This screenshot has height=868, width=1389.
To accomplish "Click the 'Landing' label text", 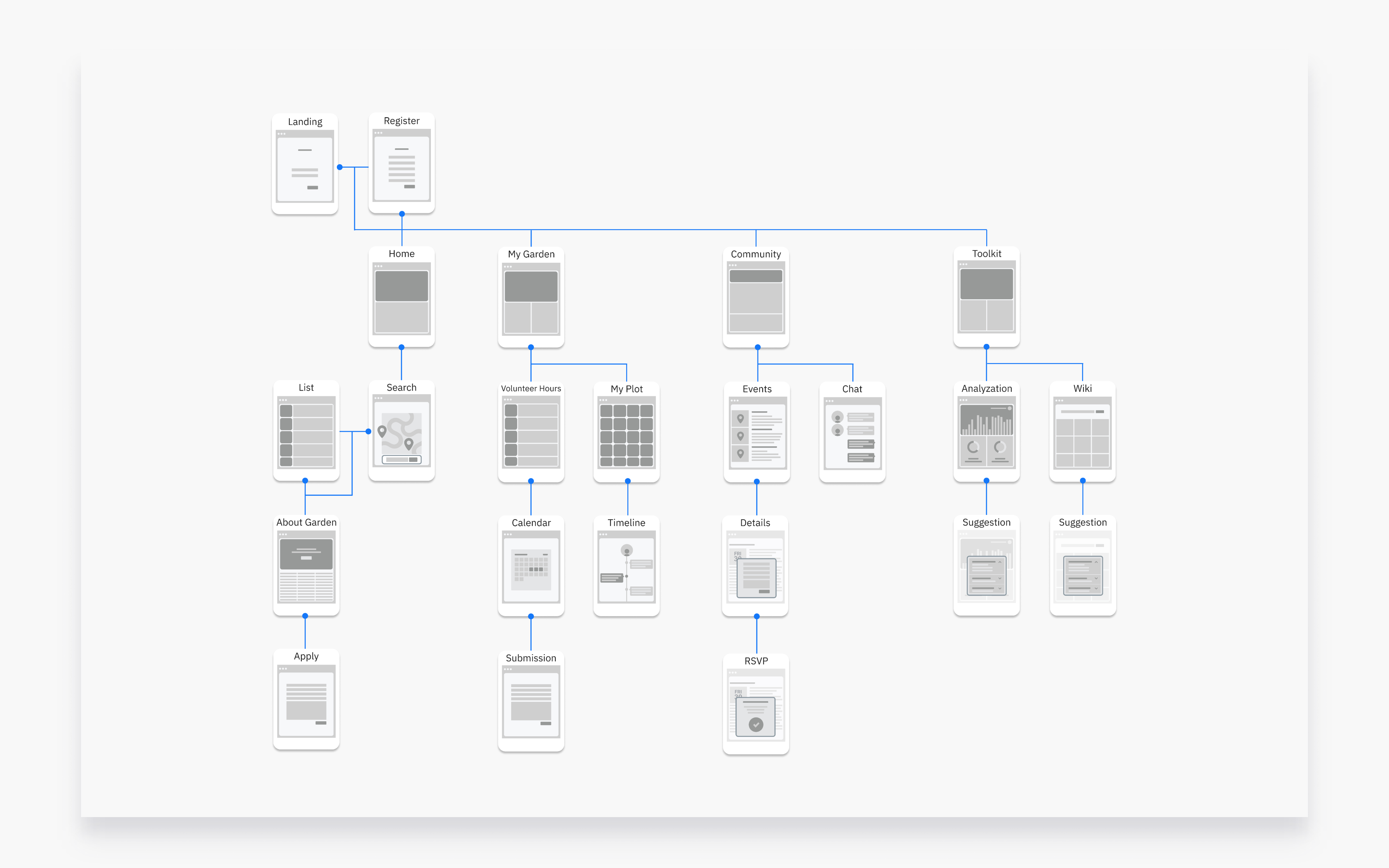I will (305, 122).
